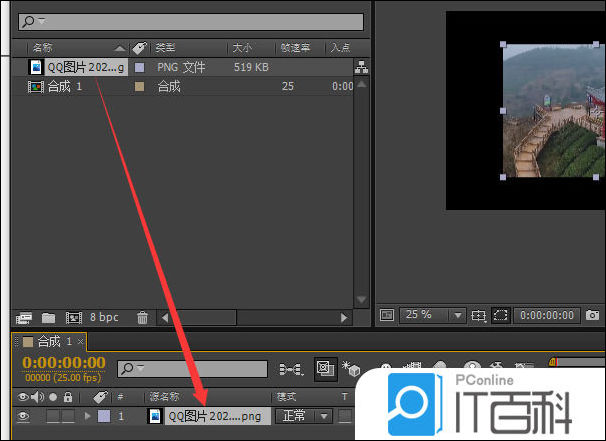Hide layer 1 with its eye toggle
Viewport: 606px width, 441px height.
tap(23, 416)
